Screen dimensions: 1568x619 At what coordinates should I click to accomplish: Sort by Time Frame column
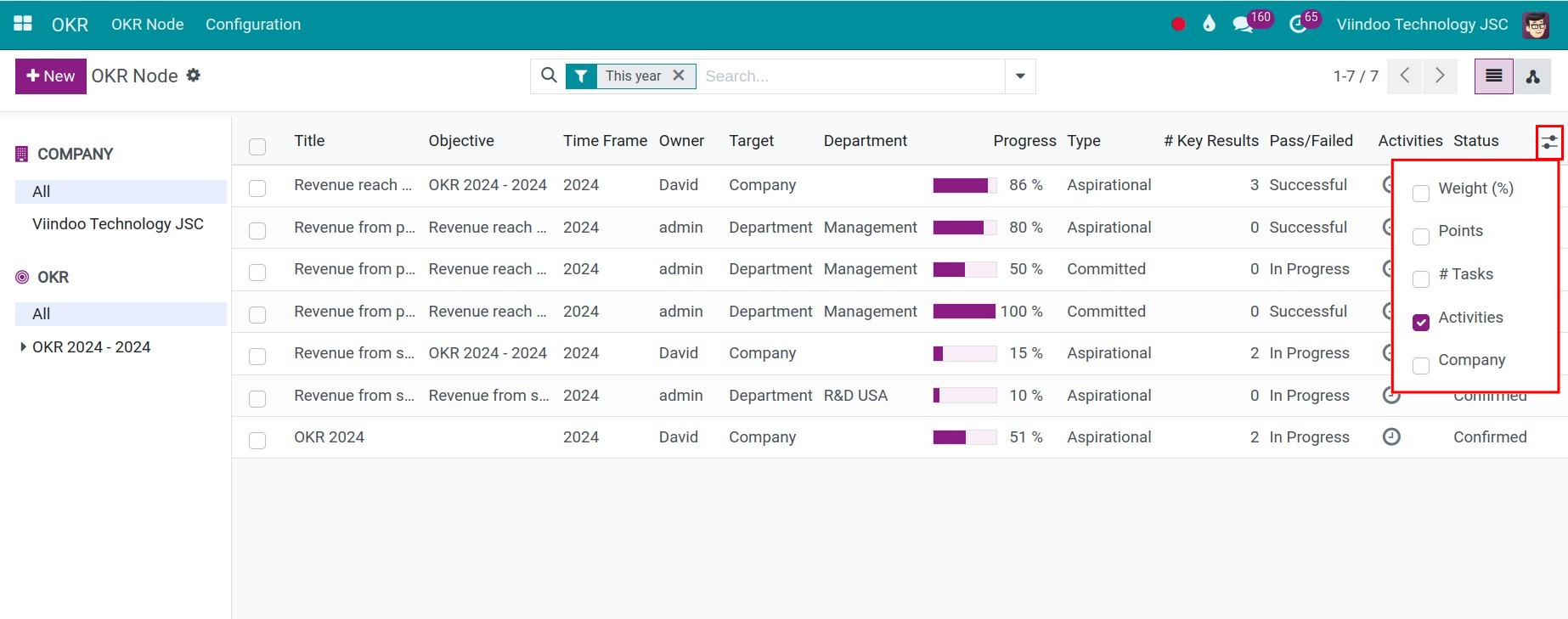coord(605,141)
